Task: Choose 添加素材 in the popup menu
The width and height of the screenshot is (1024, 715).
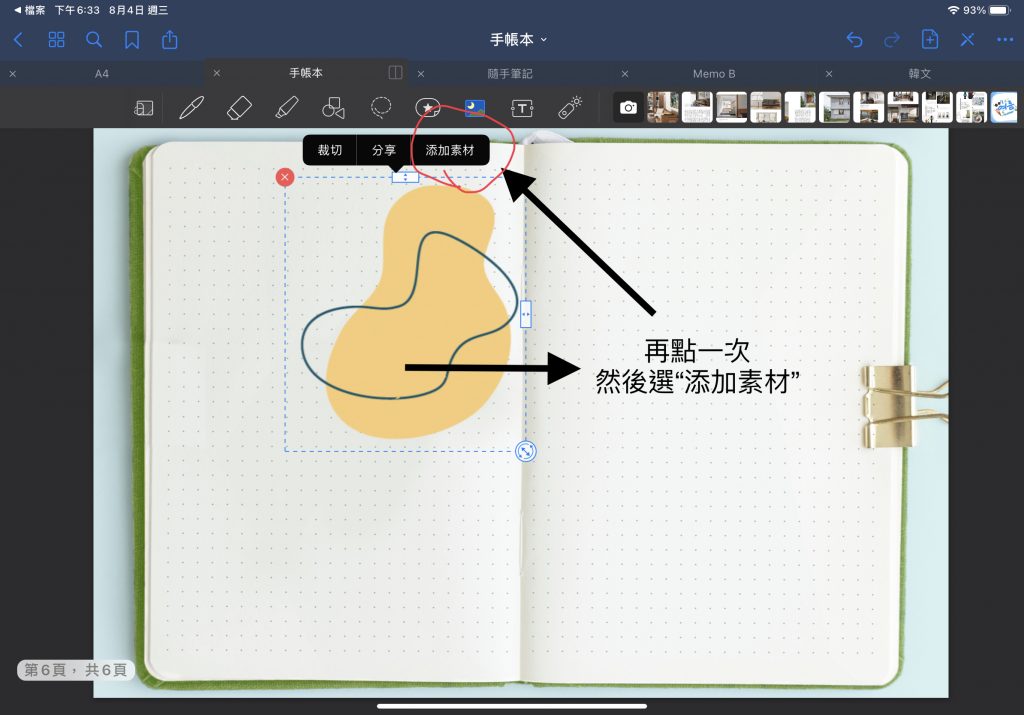Action: [450, 150]
